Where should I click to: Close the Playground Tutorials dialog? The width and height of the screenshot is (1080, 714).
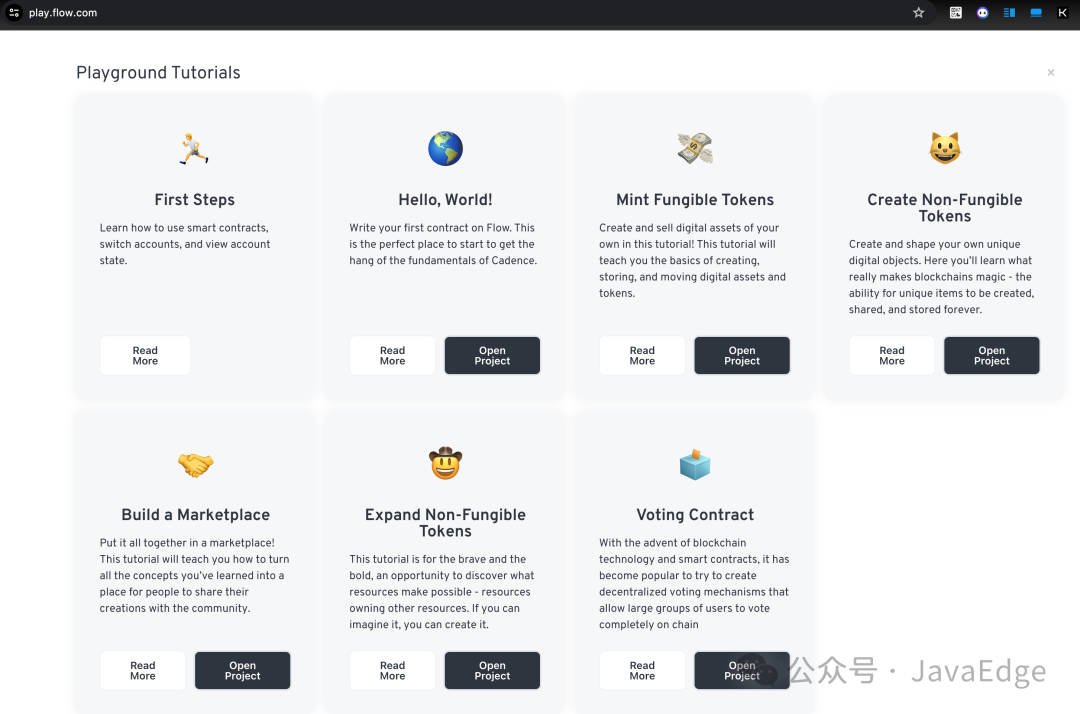[x=1050, y=72]
